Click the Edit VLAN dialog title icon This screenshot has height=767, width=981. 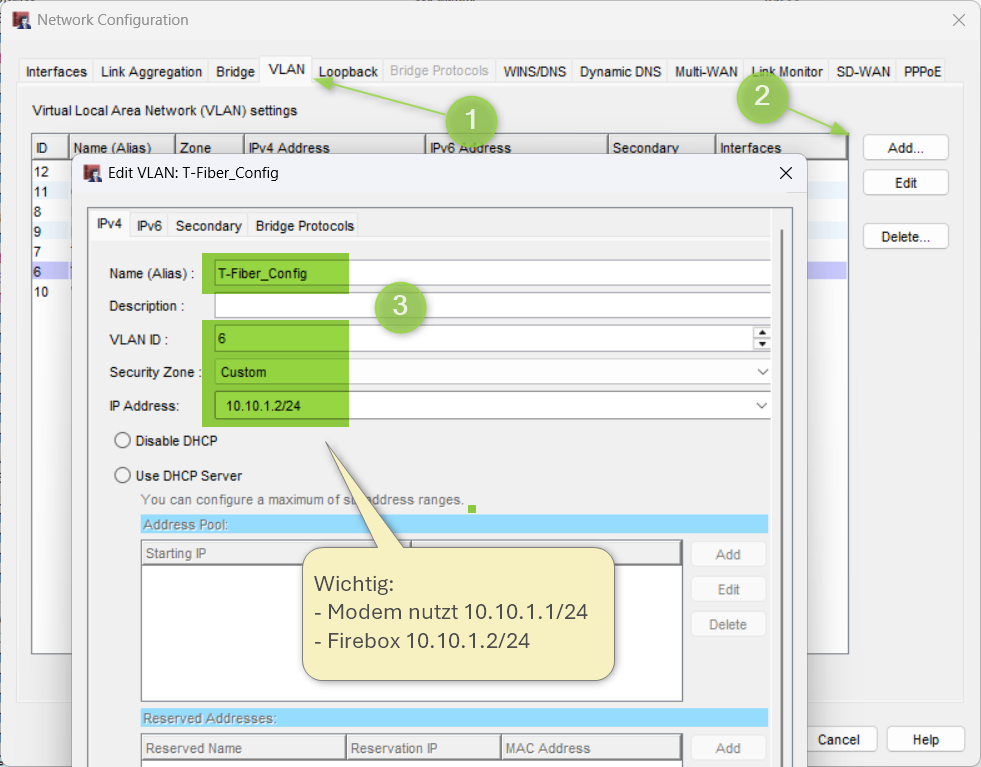point(93,173)
